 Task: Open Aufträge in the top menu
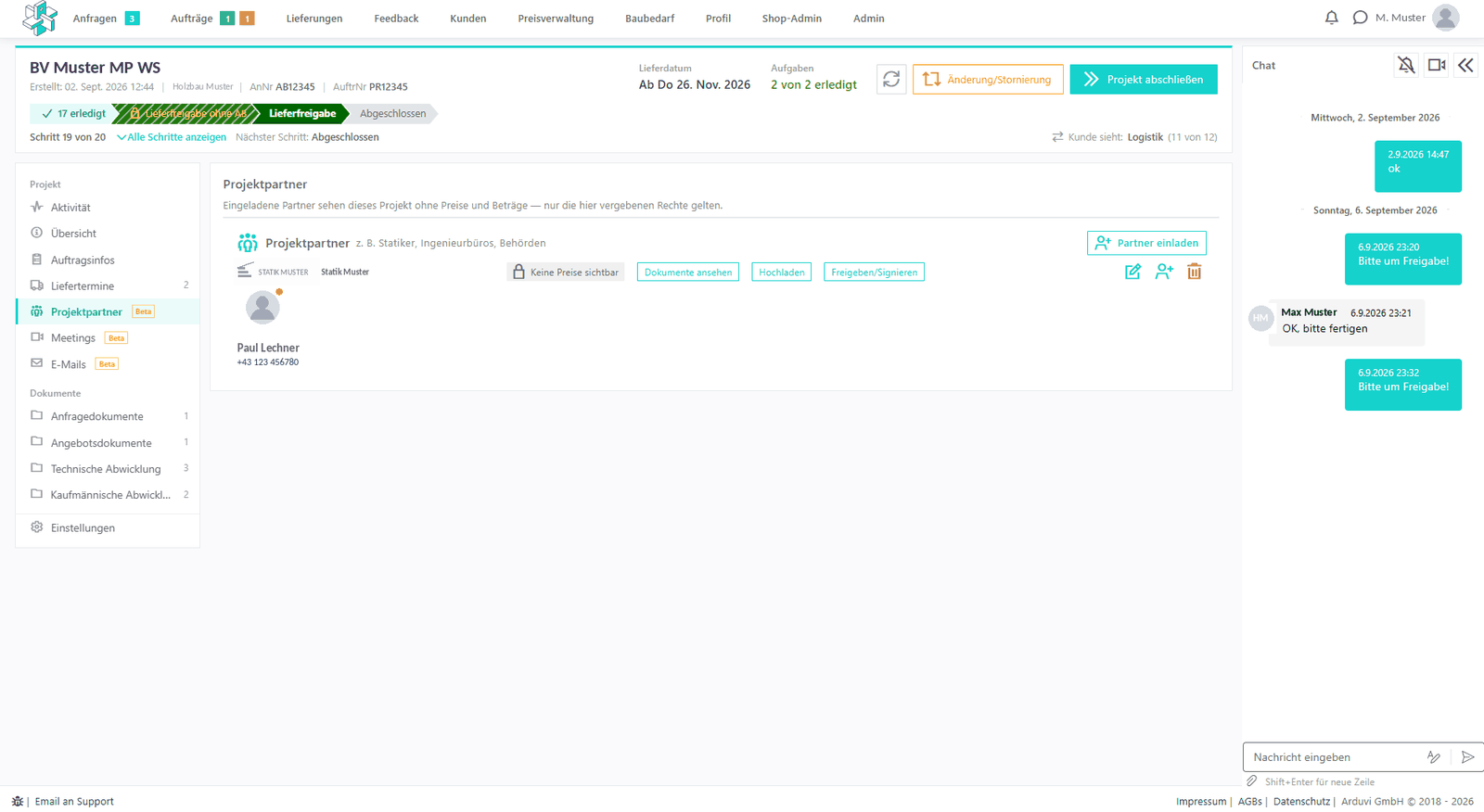(x=192, y=19)
